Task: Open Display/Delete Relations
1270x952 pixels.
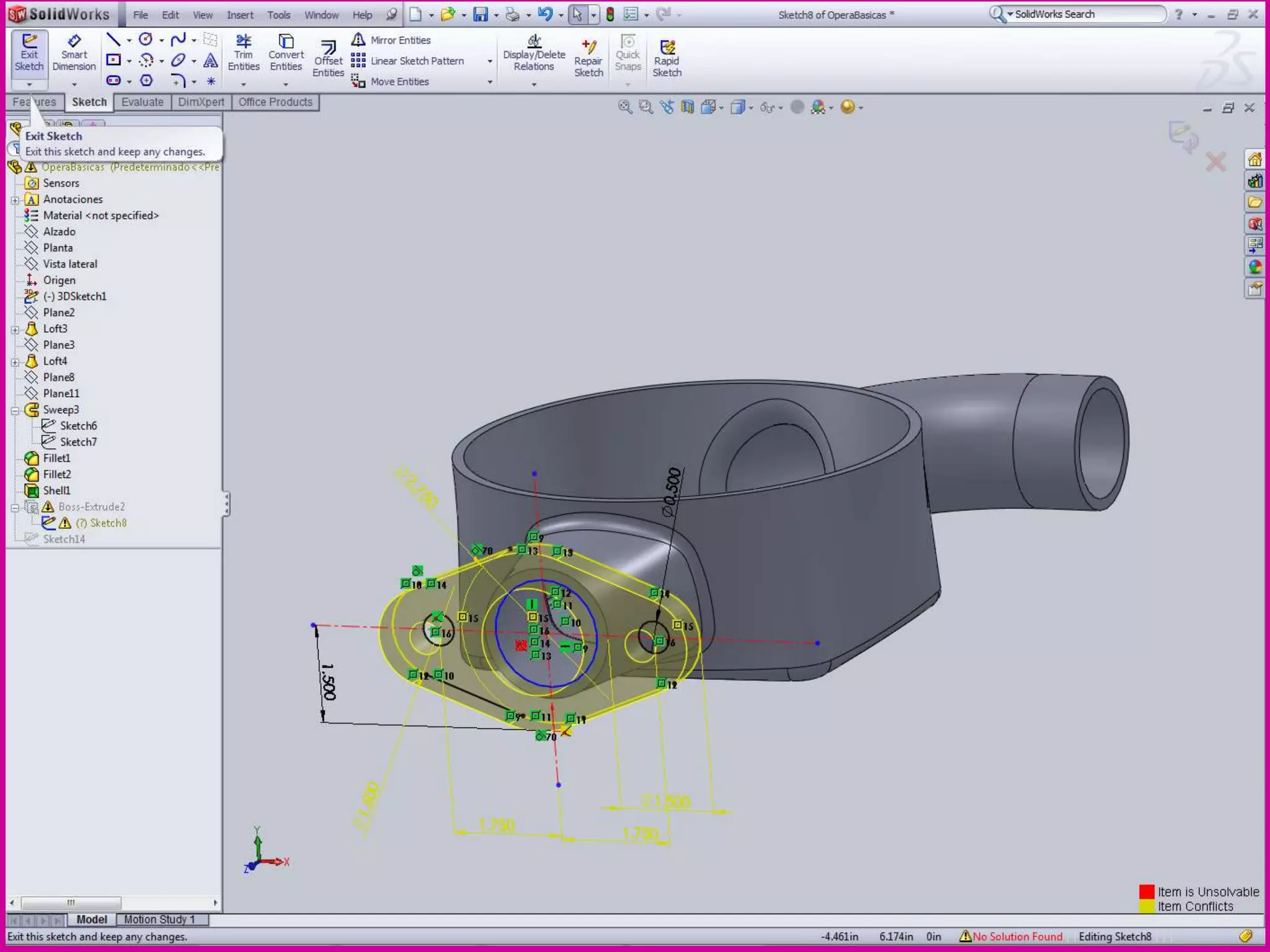Action: [534, 53]
